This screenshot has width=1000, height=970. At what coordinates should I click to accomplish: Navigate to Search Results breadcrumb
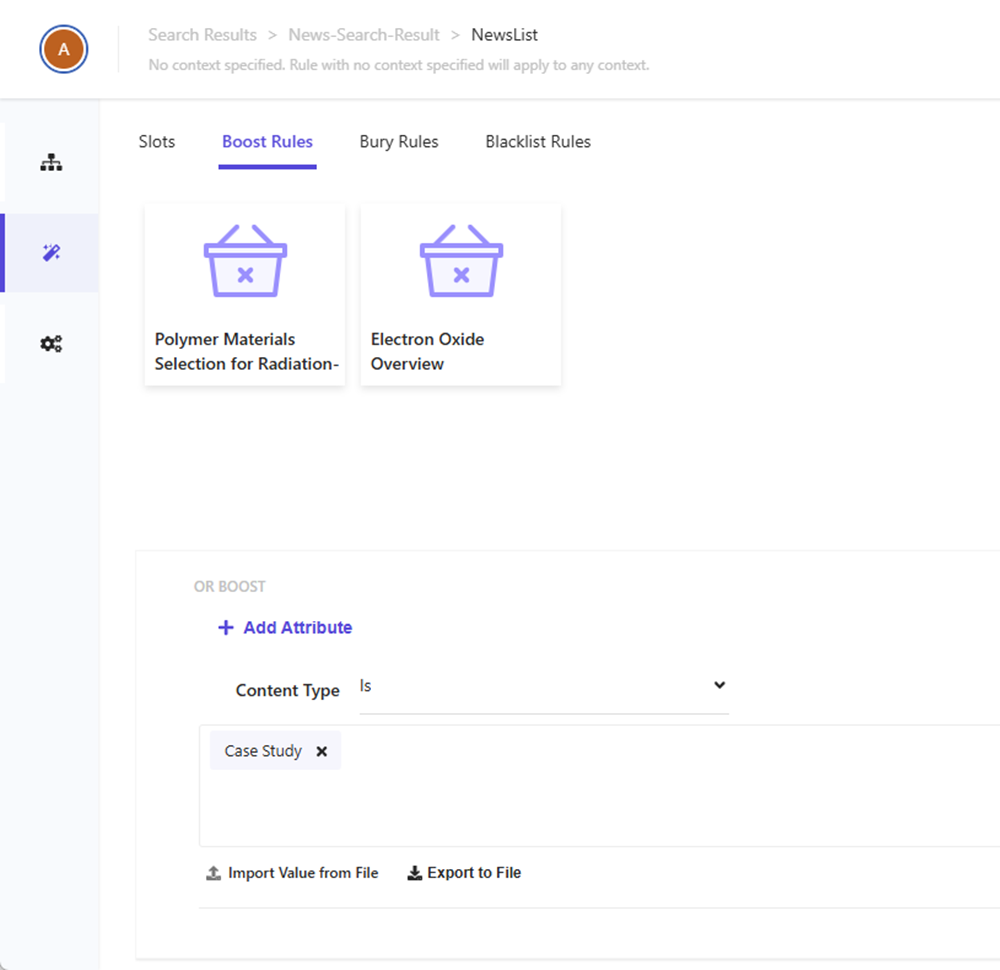(x=203, y=34)
